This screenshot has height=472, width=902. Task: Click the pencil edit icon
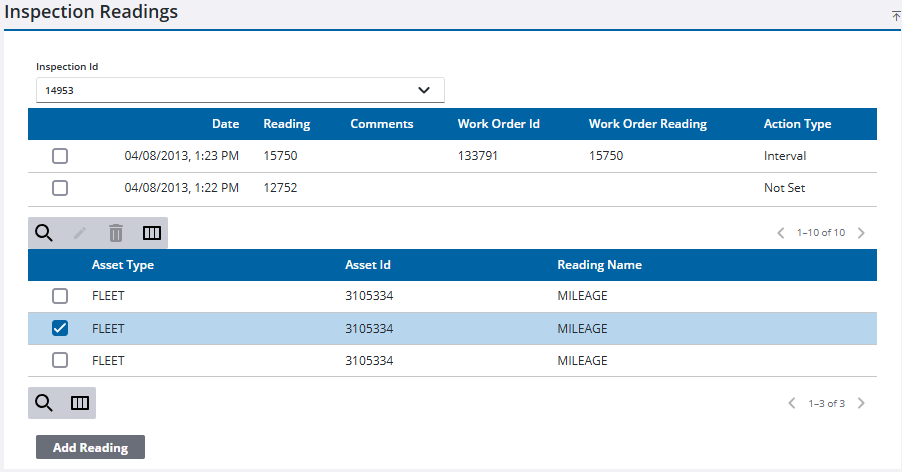pos(80,233)
